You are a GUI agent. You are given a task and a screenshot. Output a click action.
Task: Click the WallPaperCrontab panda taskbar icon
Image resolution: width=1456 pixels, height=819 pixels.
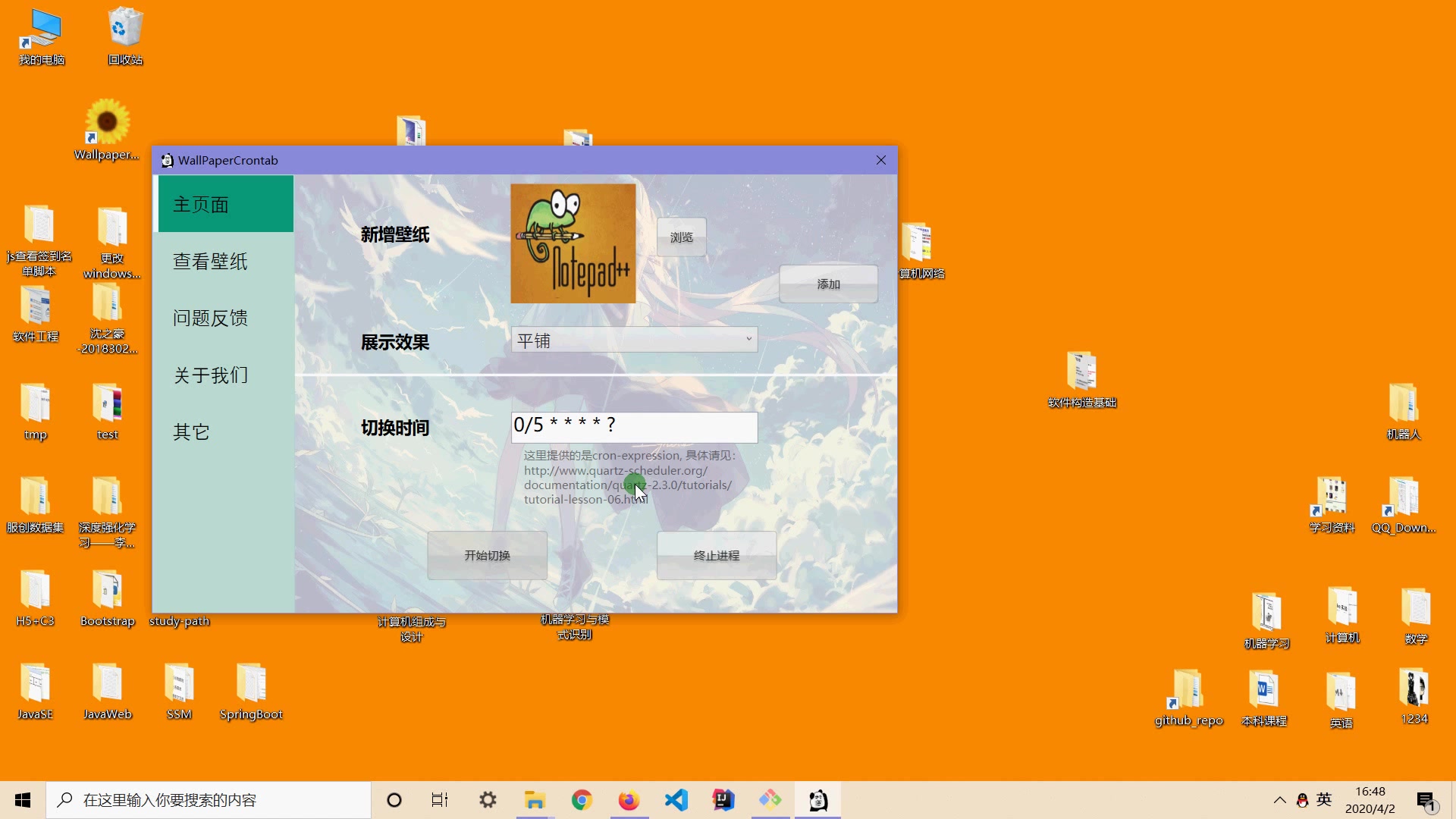817,800
